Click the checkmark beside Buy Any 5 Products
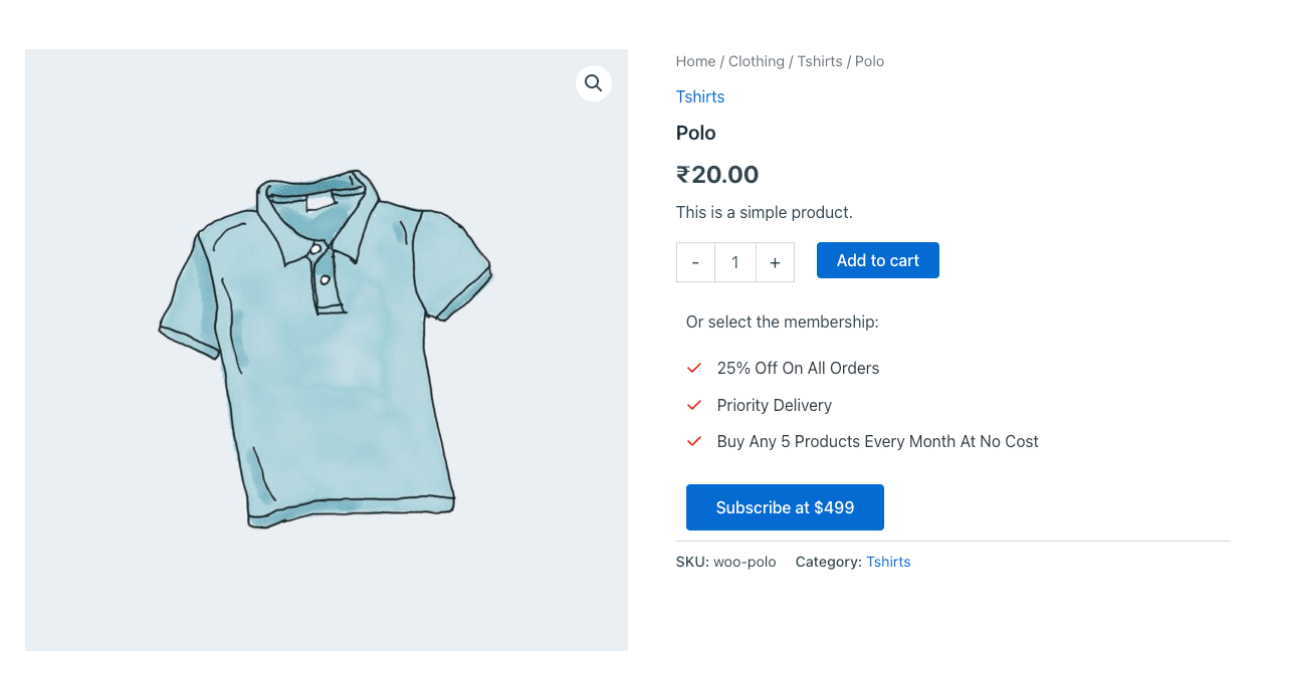Image resolution: width=1313 pixels, height=685 pixels. (x=694, y=441)
